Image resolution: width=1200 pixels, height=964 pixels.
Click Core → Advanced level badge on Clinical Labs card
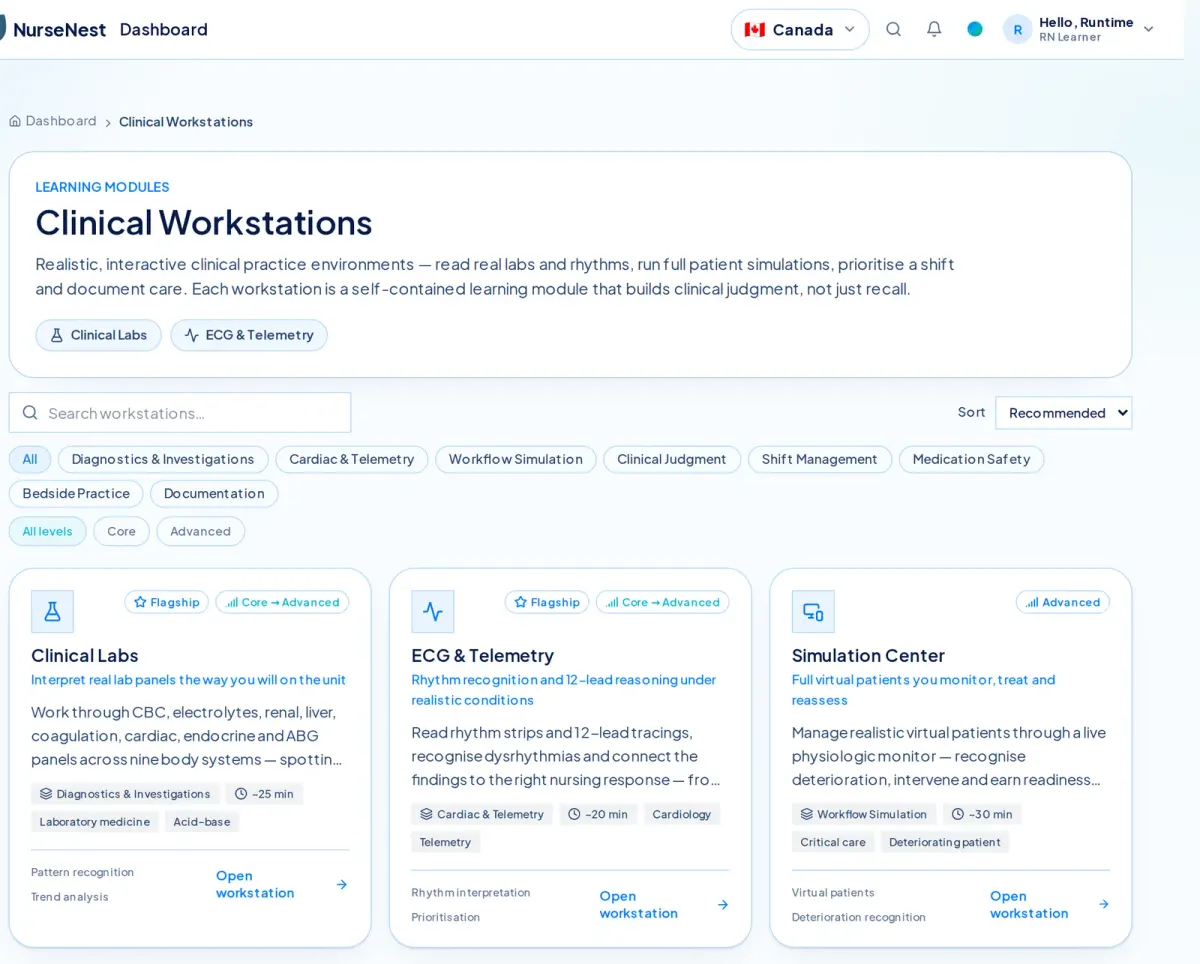tap(283, 602)
